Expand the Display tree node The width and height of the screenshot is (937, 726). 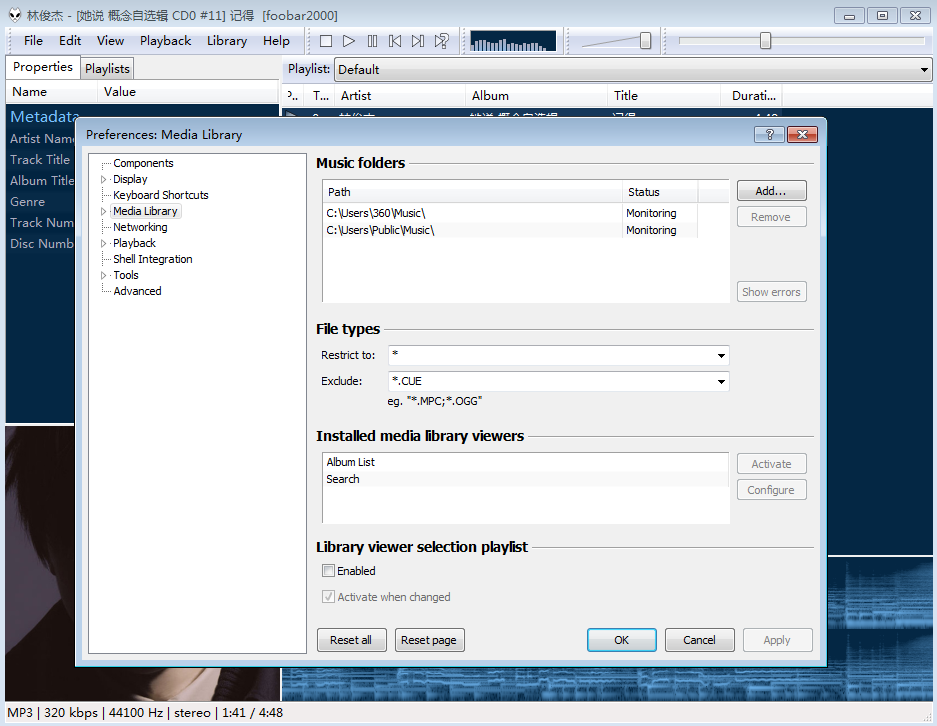click(x=103, y=179)
